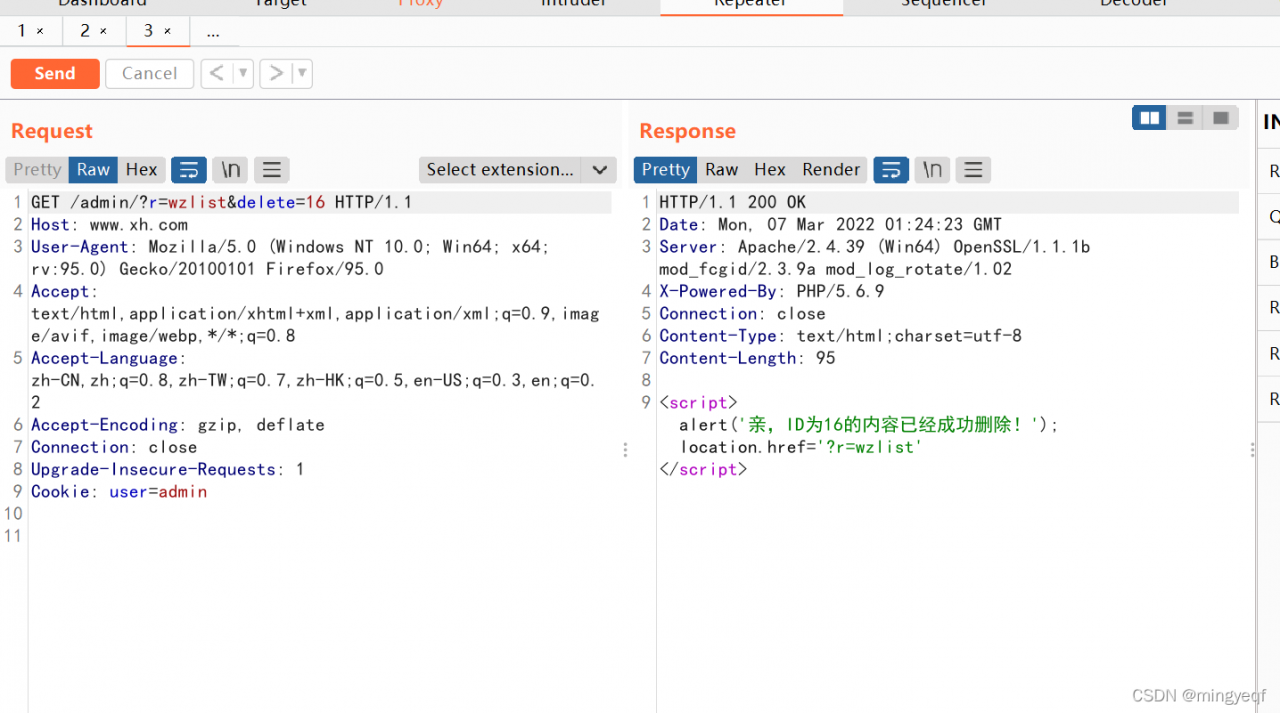Click the alert message line in response
This screenshot has width=1280, height=713.
pyautogui.click(x=868, y=425)
